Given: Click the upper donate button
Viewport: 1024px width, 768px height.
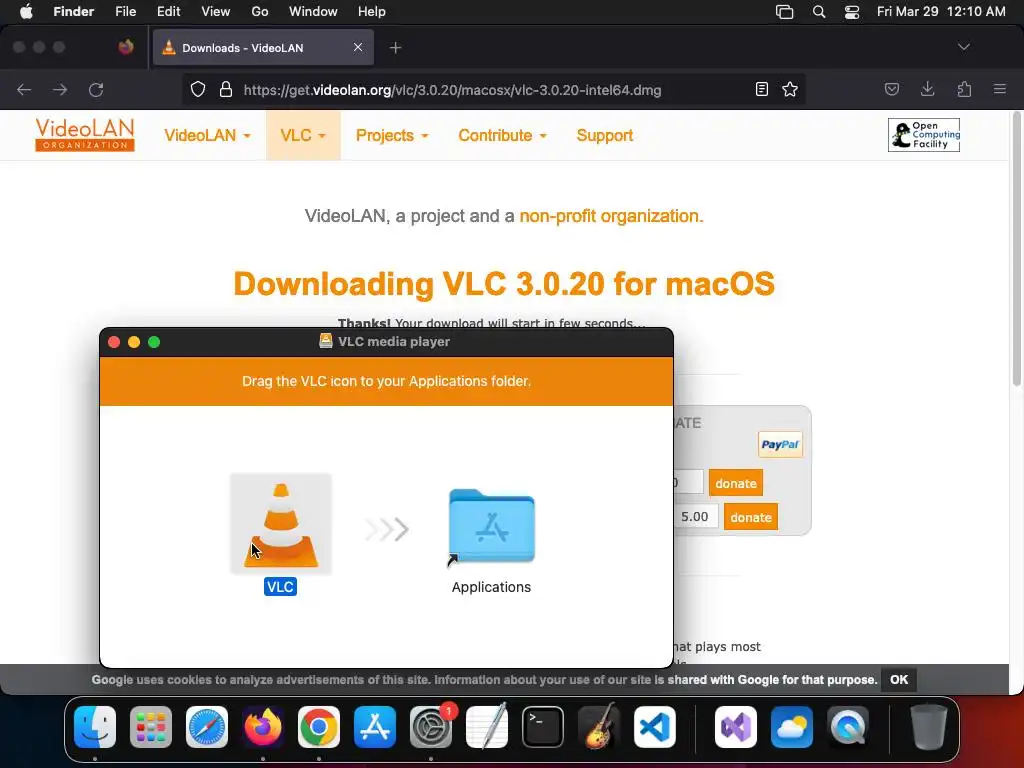Looking at the screenshot, I should (735, 483).
